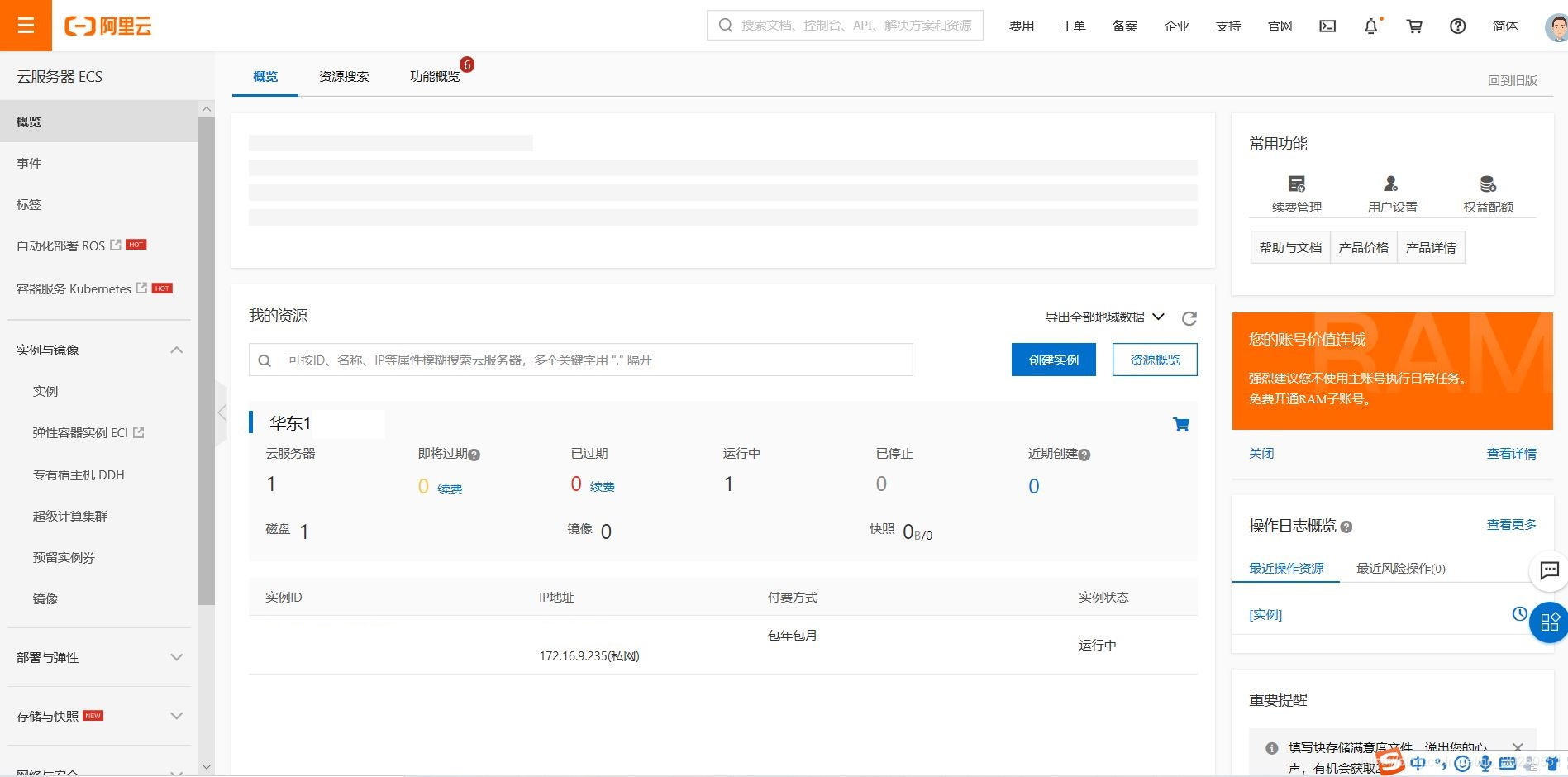Focus the top global search box
Screen dimensions: 1568x777
point(845,26)
